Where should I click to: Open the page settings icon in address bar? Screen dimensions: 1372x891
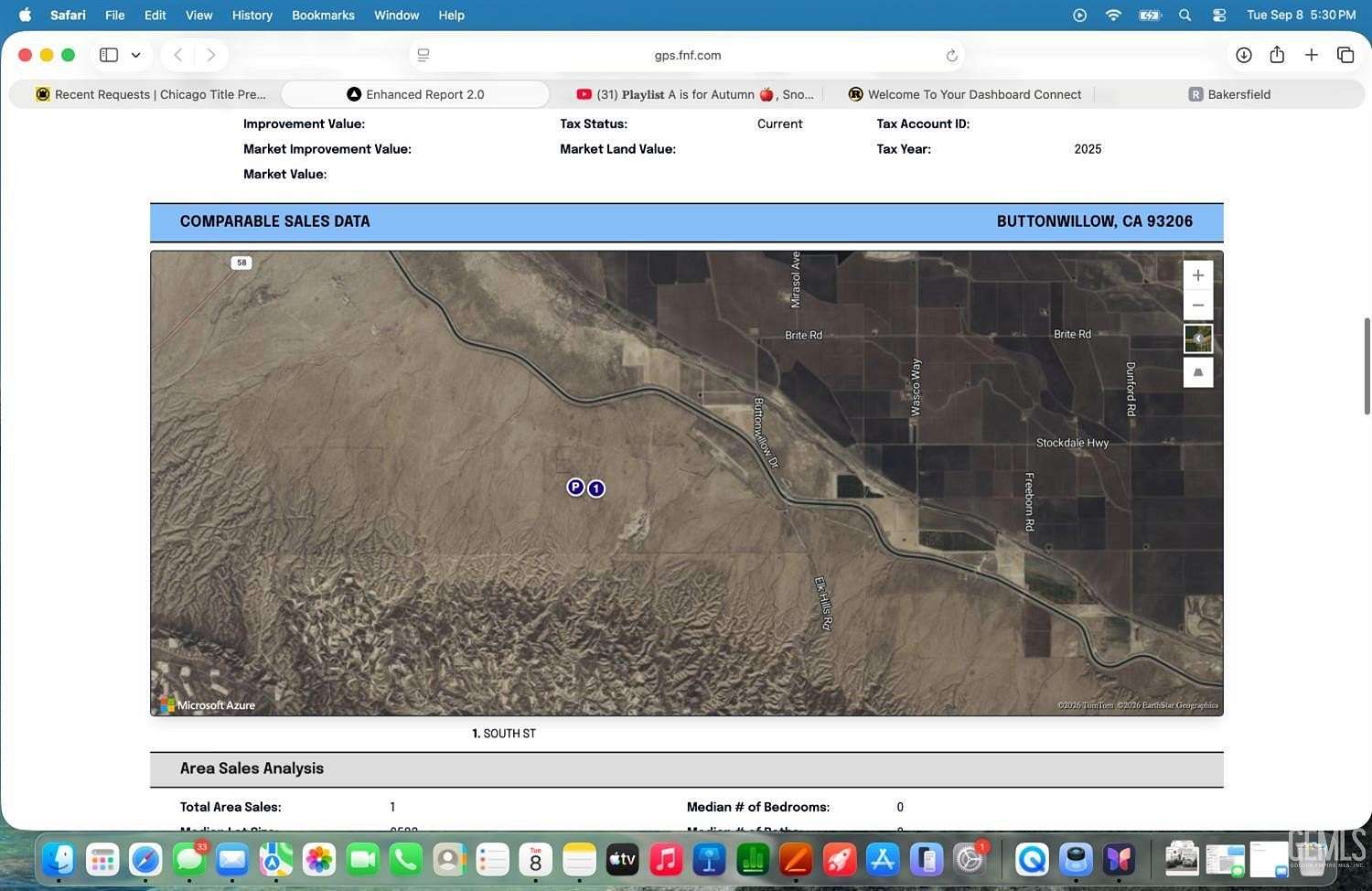[423, 55]
